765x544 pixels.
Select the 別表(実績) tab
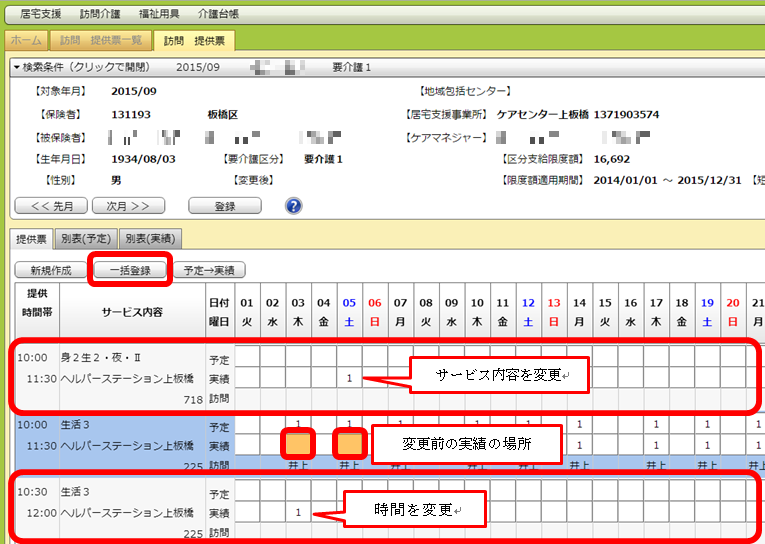[149, 238]
